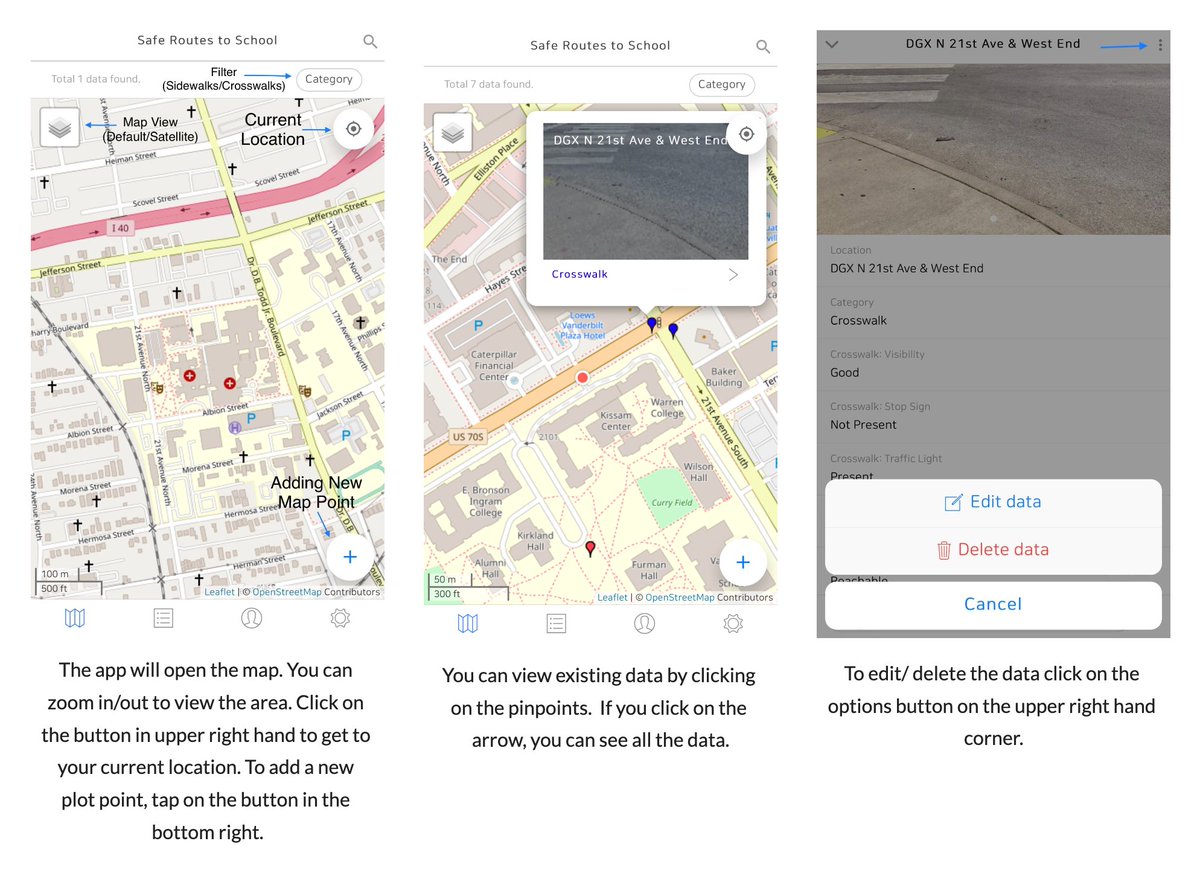Viewport: 1200px width, 879px height.
Task: Select the right blue pin near Baker Building
Action: click(x=673, y=330)
